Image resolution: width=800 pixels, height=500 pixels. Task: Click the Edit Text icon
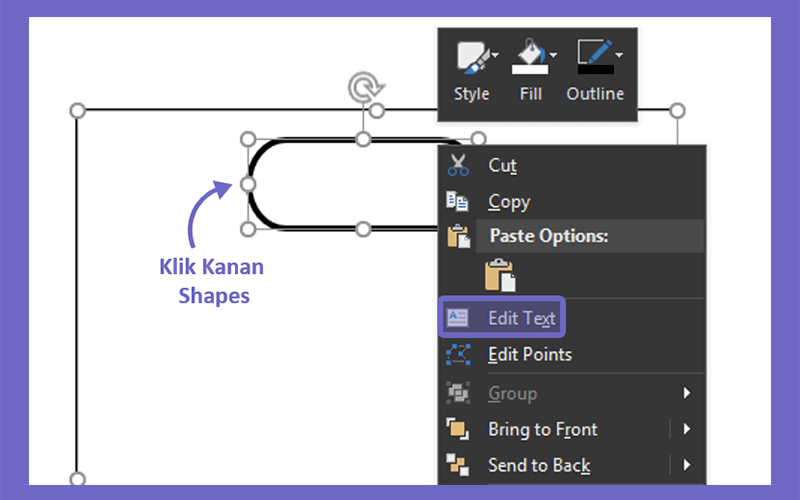[457, 318]
